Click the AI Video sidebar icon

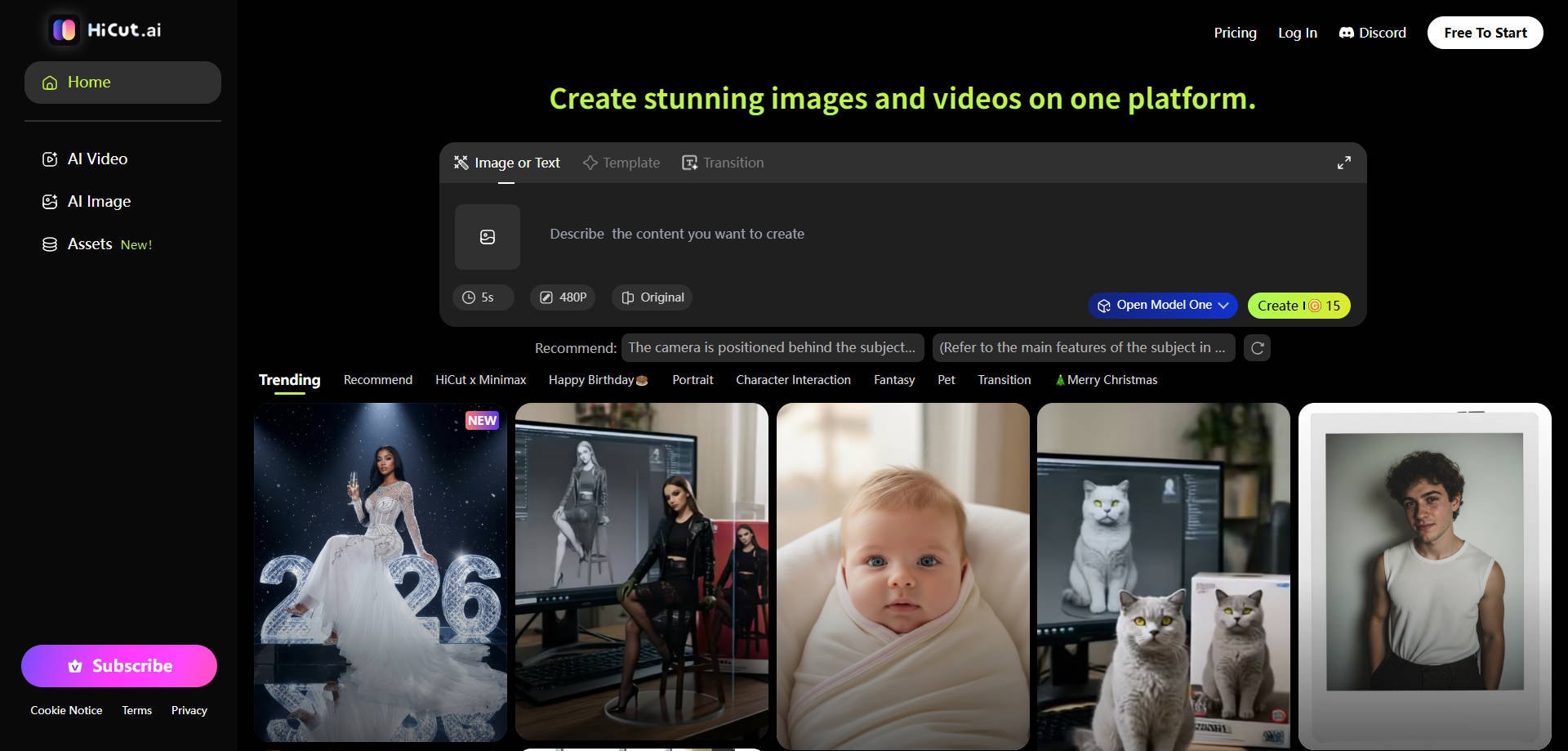coord(50,159)
